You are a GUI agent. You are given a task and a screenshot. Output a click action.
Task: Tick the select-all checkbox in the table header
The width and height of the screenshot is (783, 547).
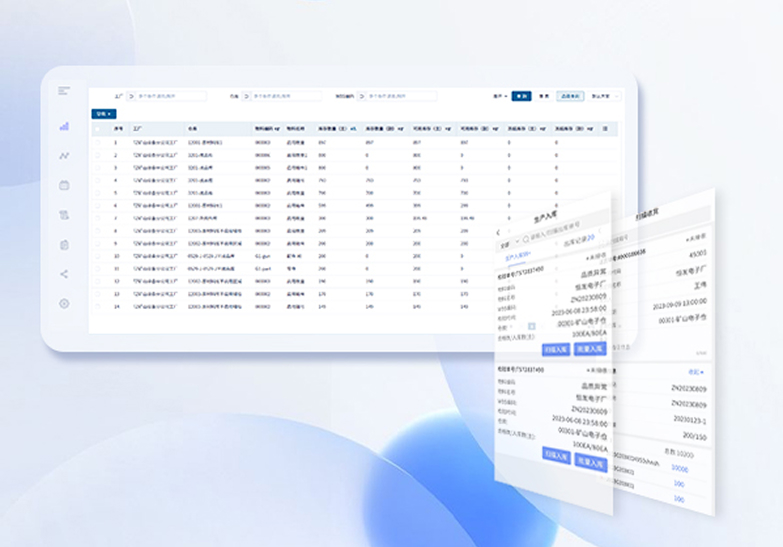[98, 129]
